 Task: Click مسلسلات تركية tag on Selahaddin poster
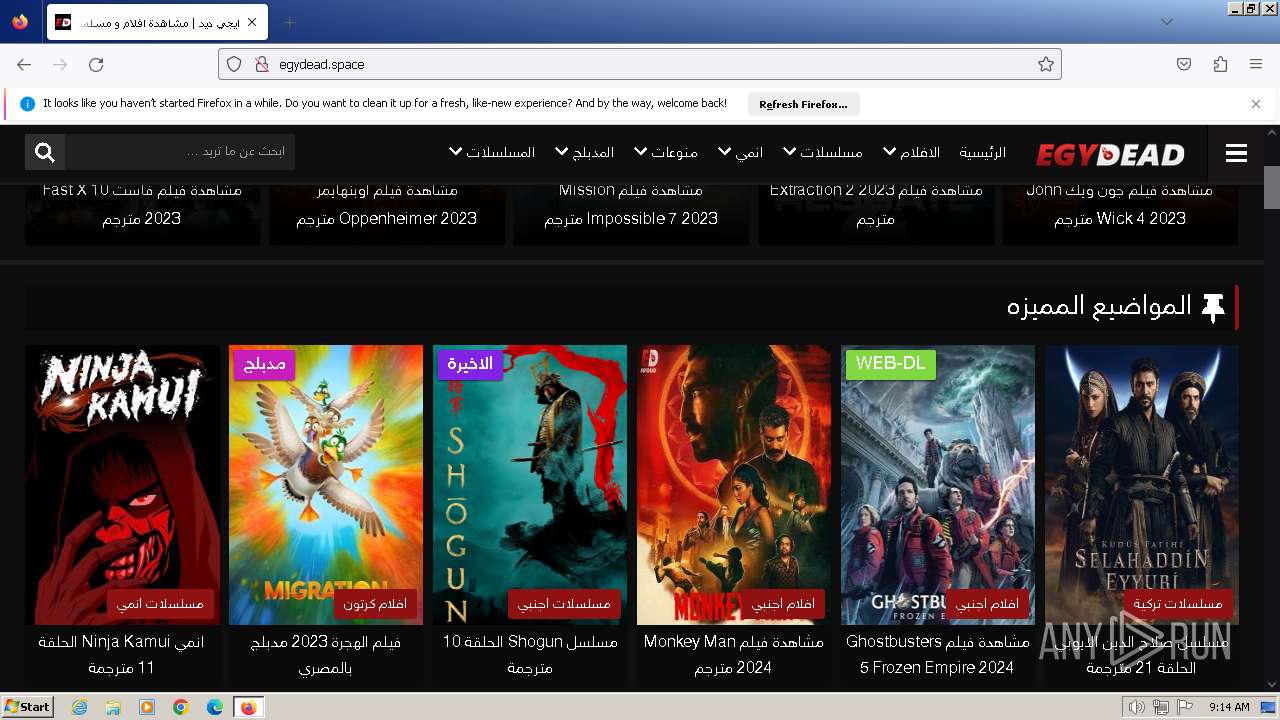tap(1178, 604)
